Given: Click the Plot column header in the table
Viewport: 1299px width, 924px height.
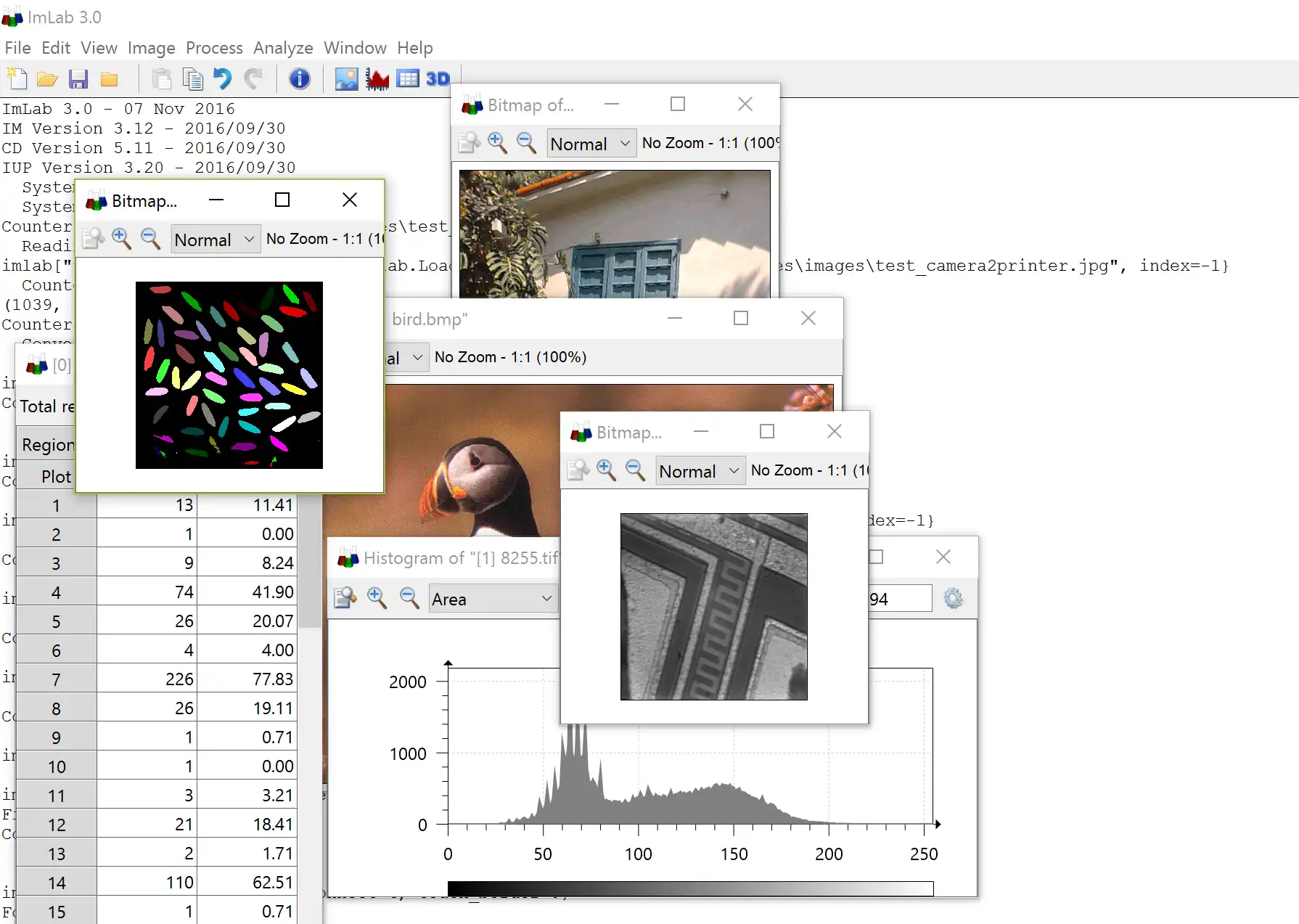Looking at the screenshot, I should click(x=56, y=476).
